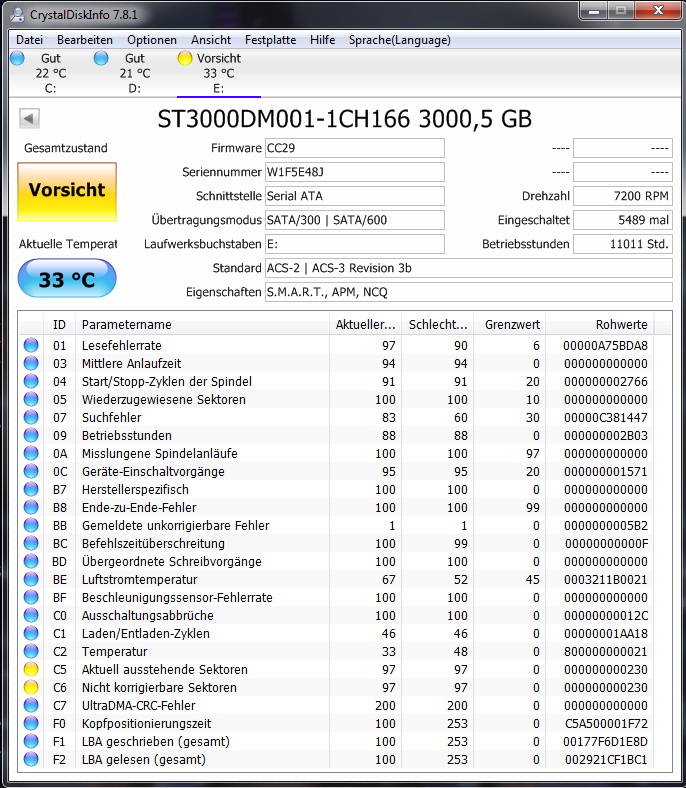Click the Aktueller... column header
The width and height of the screenshot is (686, 788).
coord(365,325)
